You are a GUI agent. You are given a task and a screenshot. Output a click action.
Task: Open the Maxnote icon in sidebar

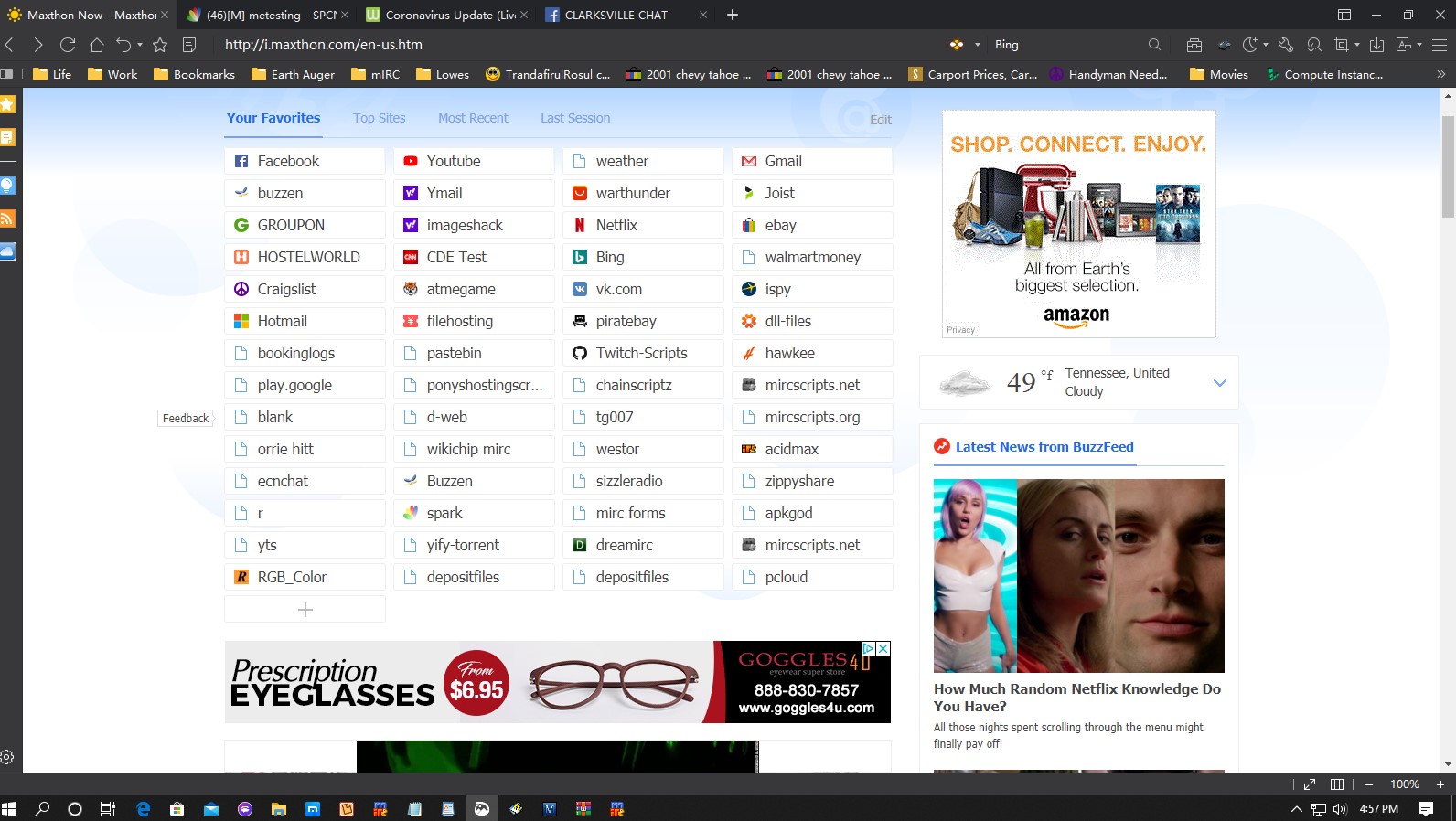[7, 137]
